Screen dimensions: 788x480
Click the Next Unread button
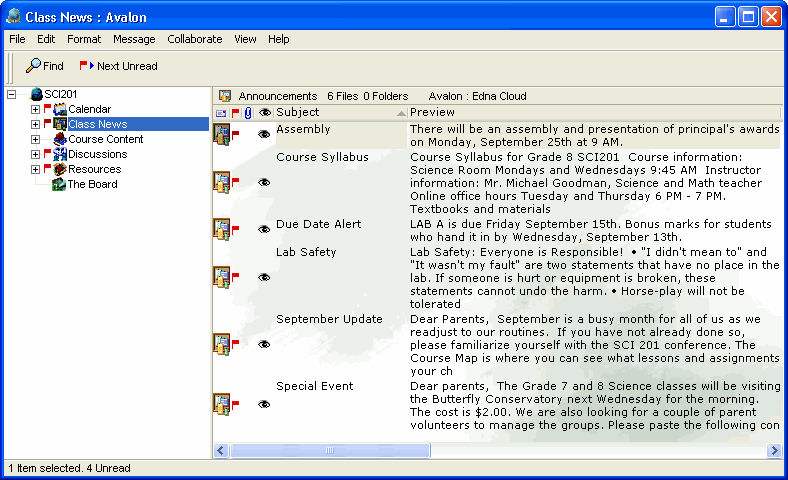pyautogui.click(x=118, y=66)
